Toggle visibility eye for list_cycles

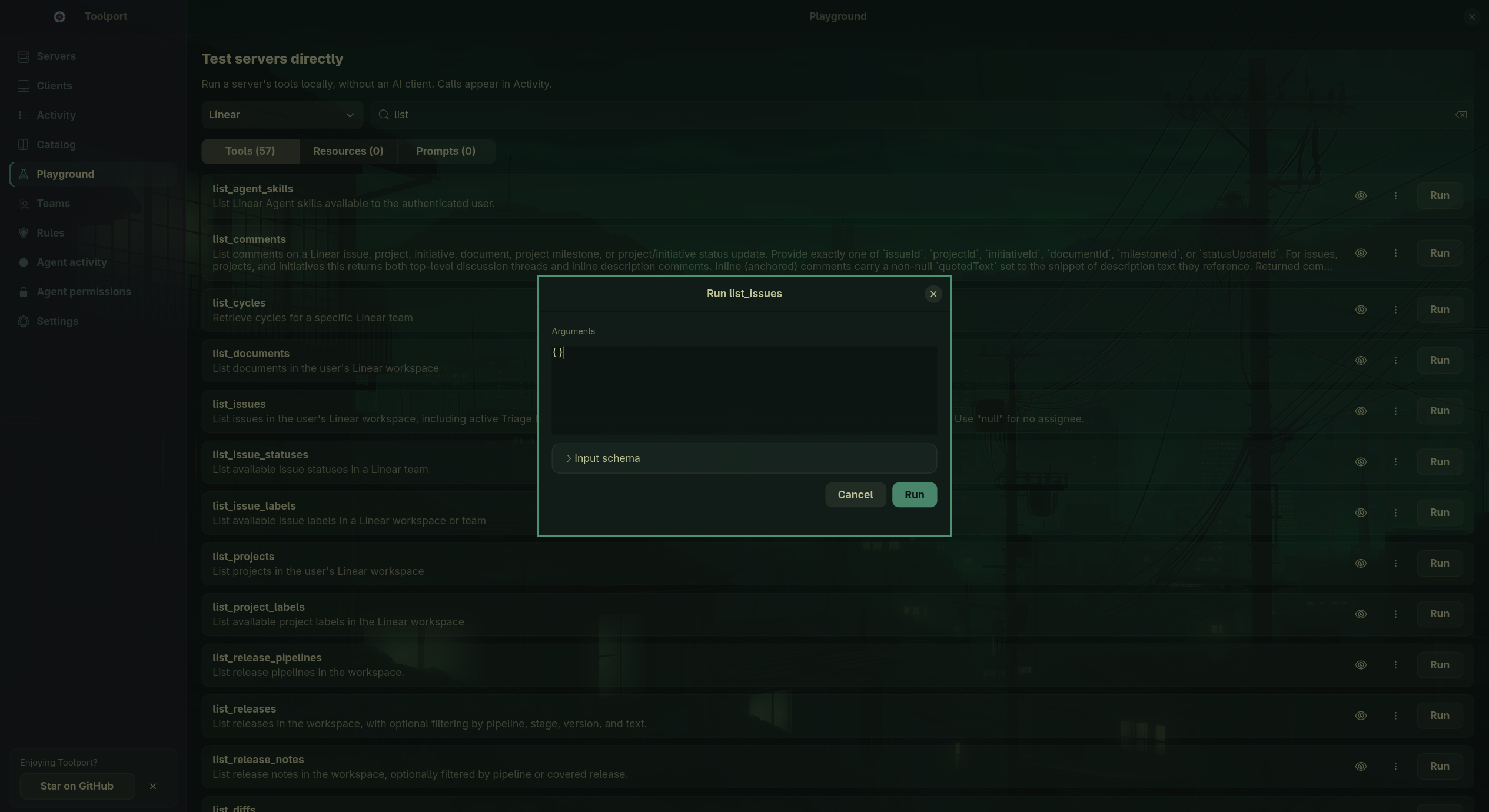(1361, 310)
